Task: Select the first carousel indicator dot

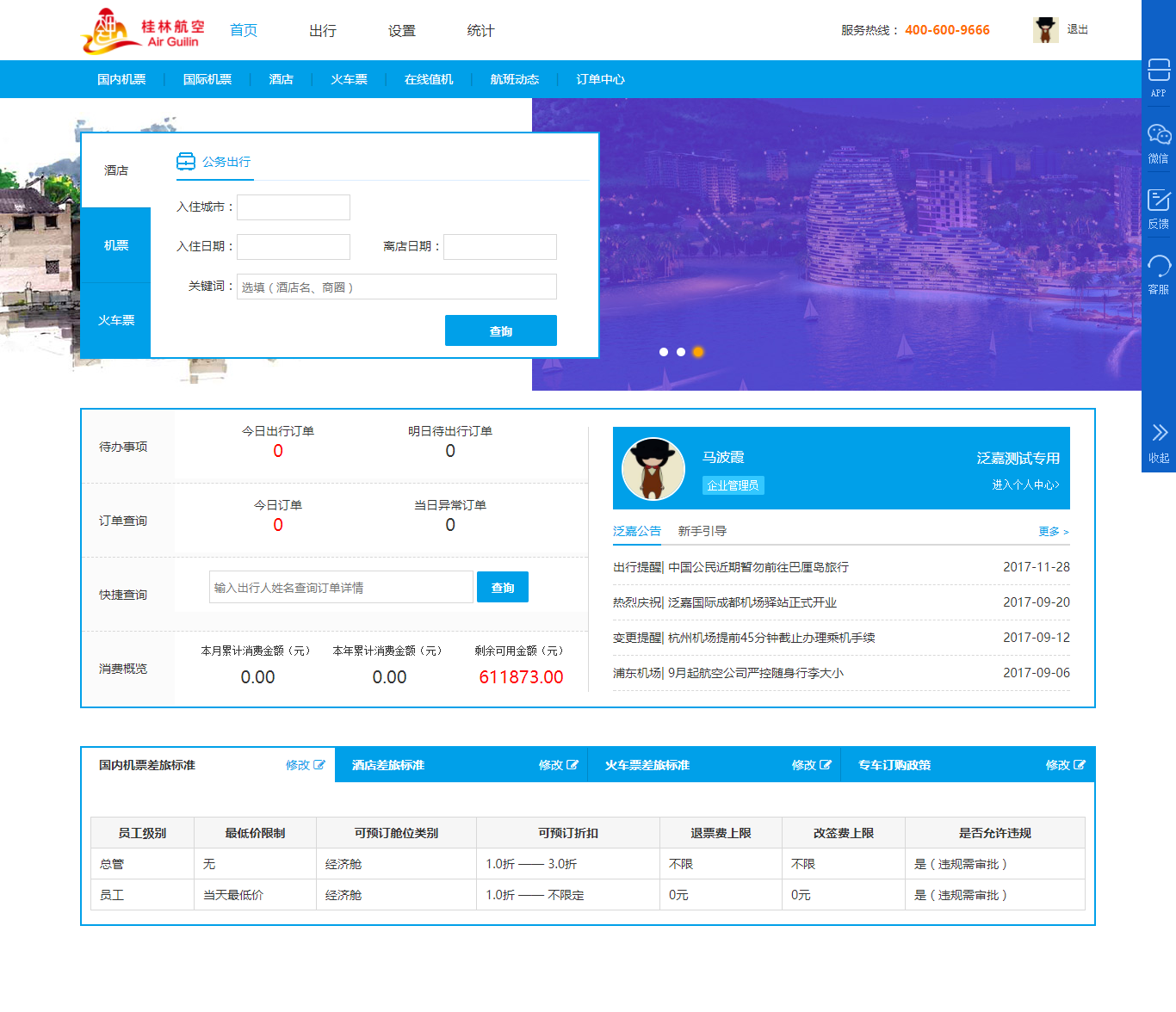Action: click(x=664, y=352)
